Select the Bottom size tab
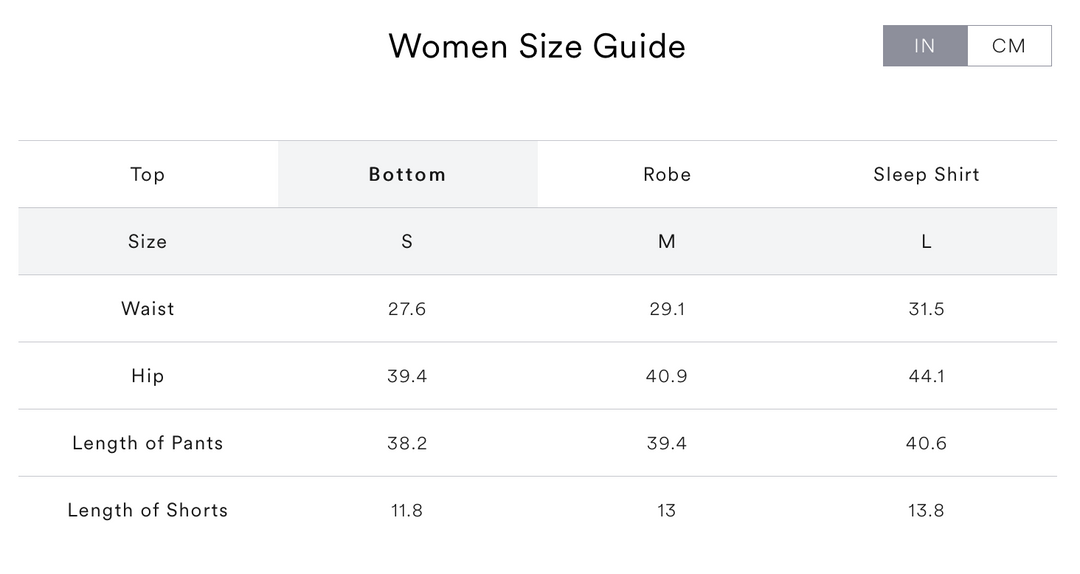1080x574 pixels. [407, 174]
